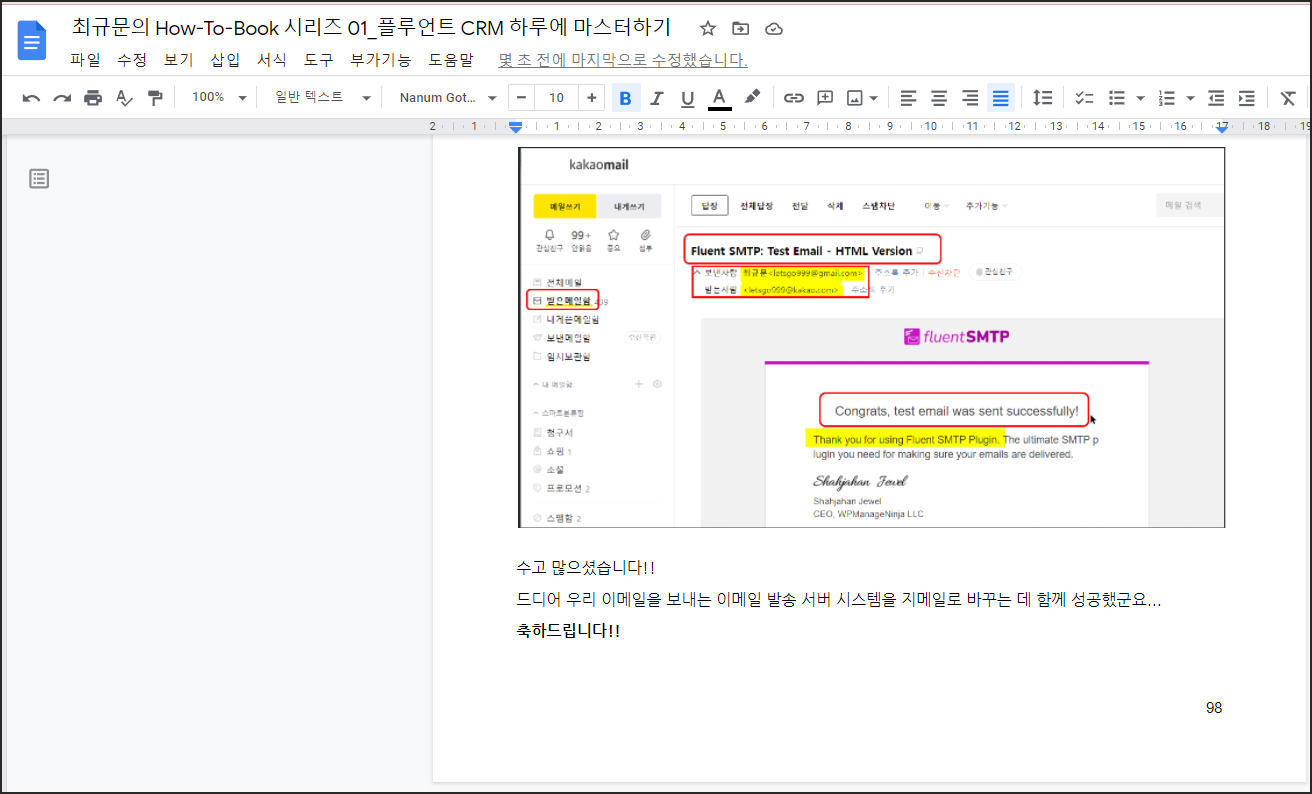This screenshot has height=794, width=1312.
Task: Open the line spacing options
Action: pyautogui.click(x=1042, y=98)
